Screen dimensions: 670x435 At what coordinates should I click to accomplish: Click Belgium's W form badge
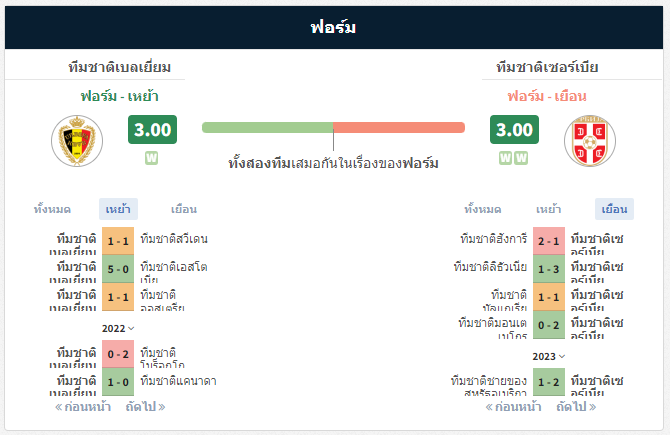tap(151, 158)
